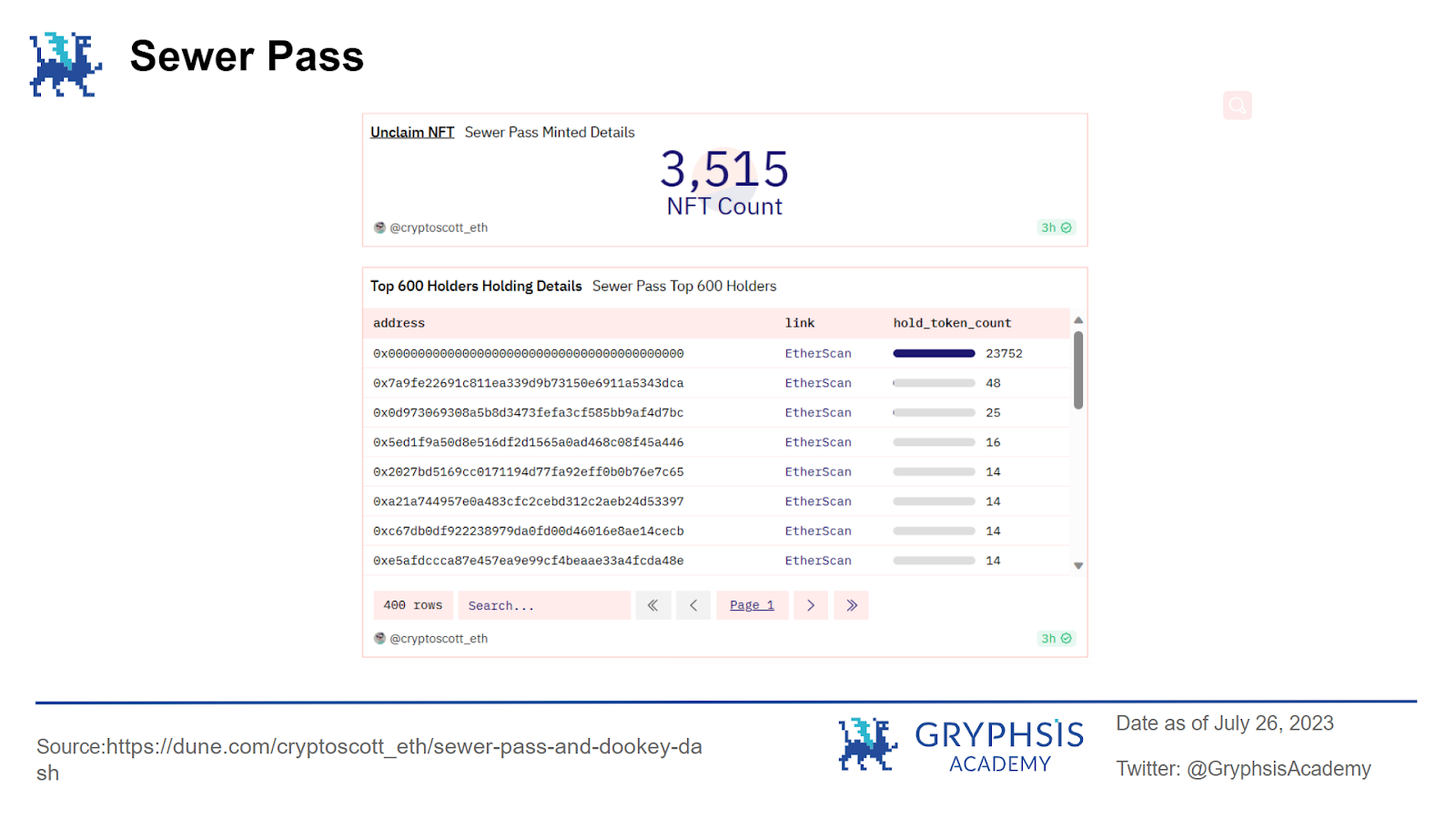
Task: Open EtherScan link for the 0x0000 null address
Action: pos(818,353)
